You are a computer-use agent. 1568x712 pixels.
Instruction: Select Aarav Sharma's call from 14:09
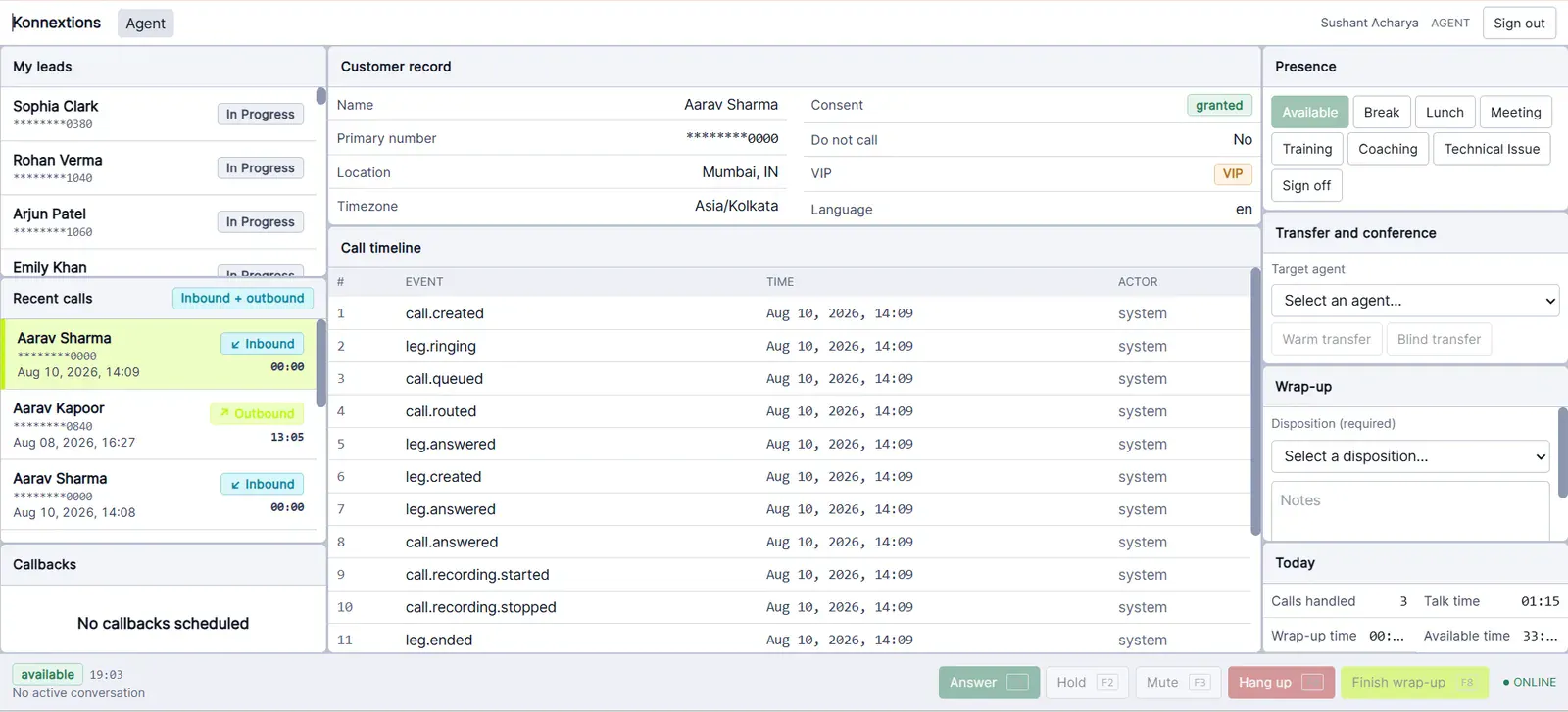[x=159, y=355]
